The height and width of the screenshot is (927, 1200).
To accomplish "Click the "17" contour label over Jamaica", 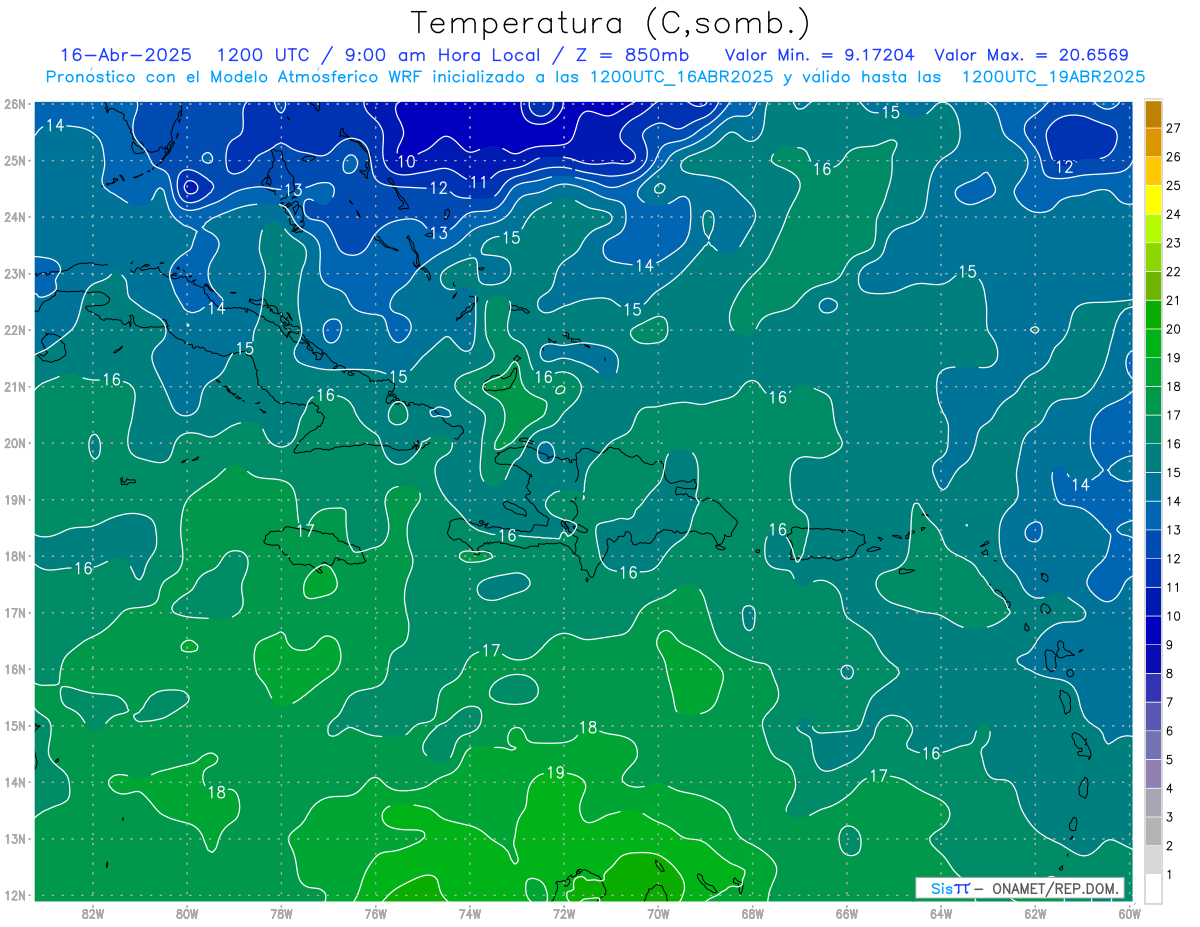I will pos(306,530).
